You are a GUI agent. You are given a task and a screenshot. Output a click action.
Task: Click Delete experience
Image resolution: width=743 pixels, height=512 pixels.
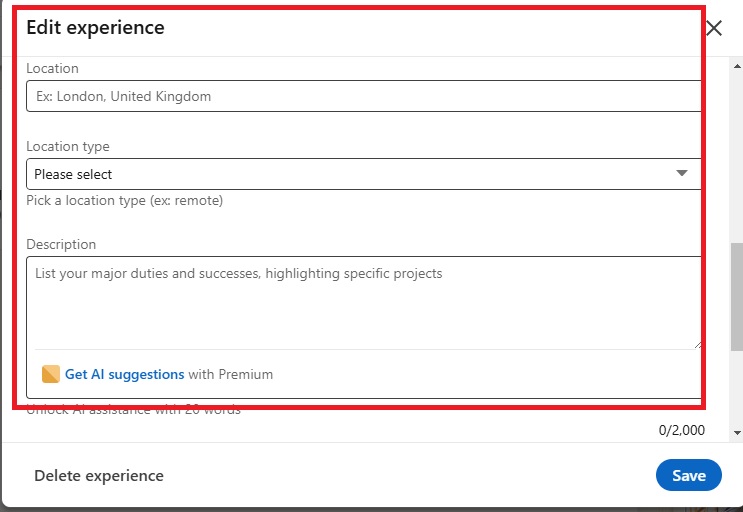point(99,476)
